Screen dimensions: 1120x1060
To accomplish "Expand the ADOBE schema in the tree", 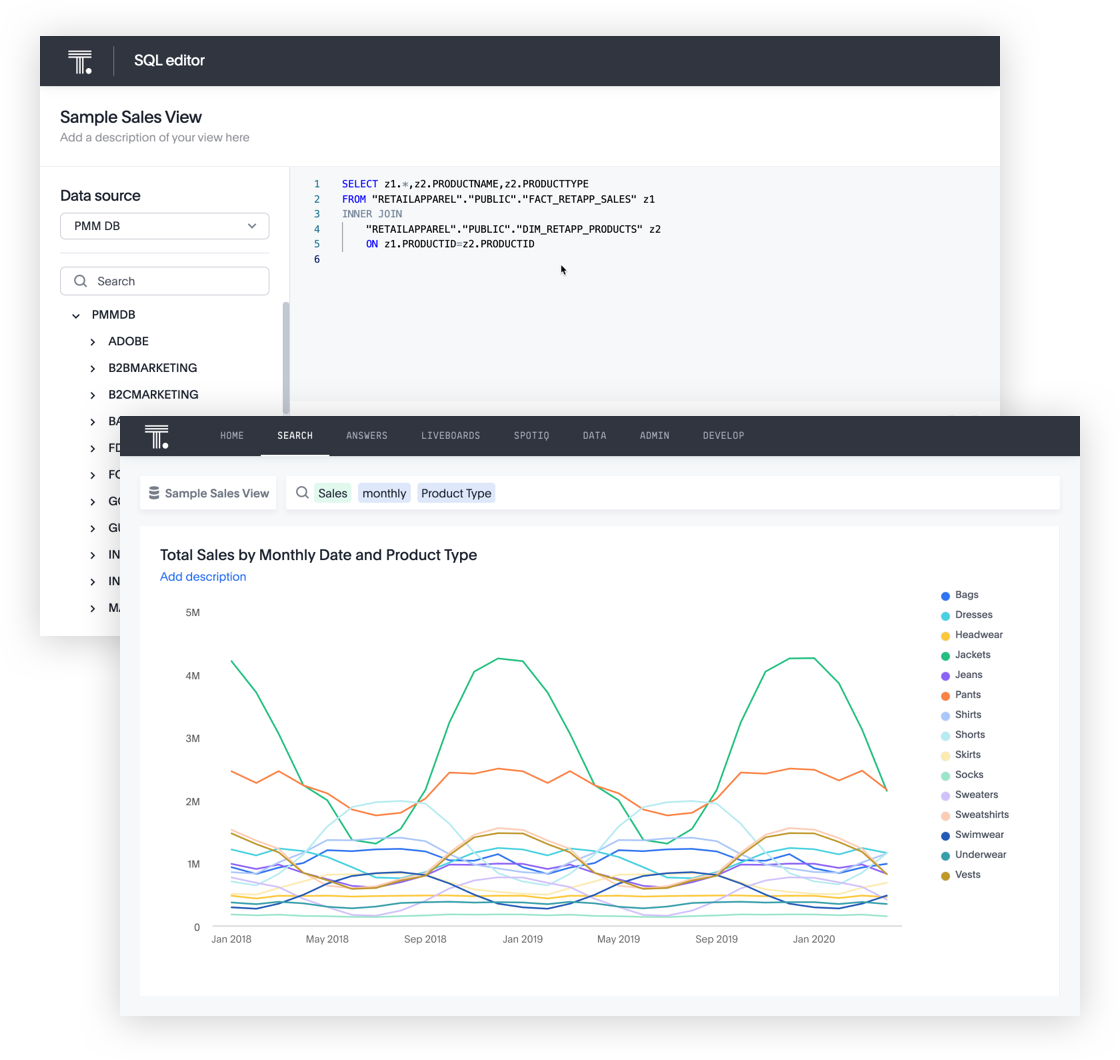I will click(91, 341).
